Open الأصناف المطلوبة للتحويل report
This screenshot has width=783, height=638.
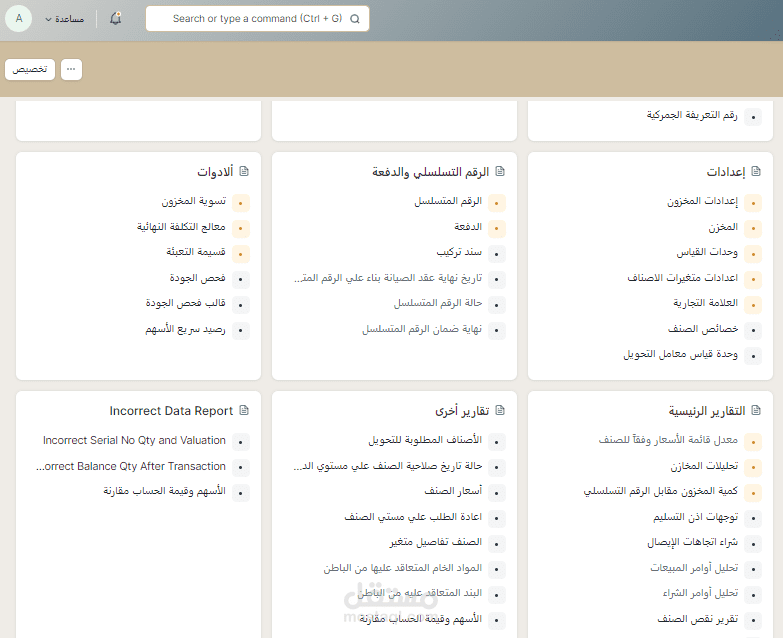425,440
